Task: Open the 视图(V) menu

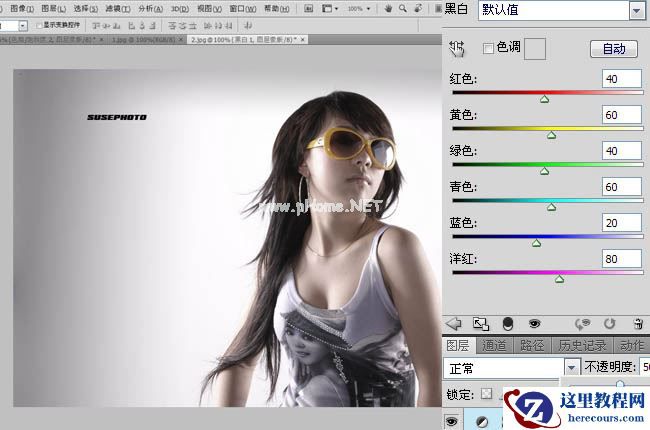Action: click(x=209, y=8)
